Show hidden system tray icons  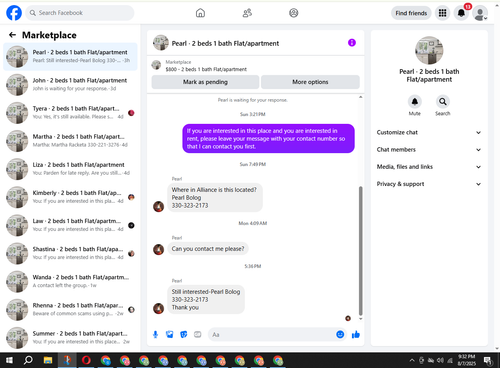[412, 360]
